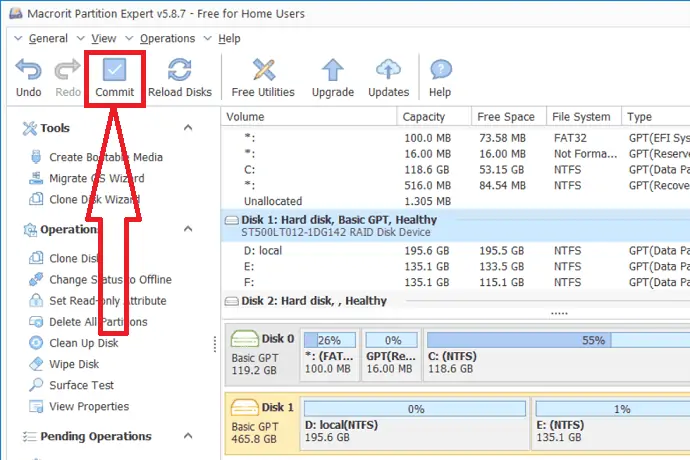Select Wipe Disk operation text
The width and height of the screenshot is (690, 460).
pos(74,364)
